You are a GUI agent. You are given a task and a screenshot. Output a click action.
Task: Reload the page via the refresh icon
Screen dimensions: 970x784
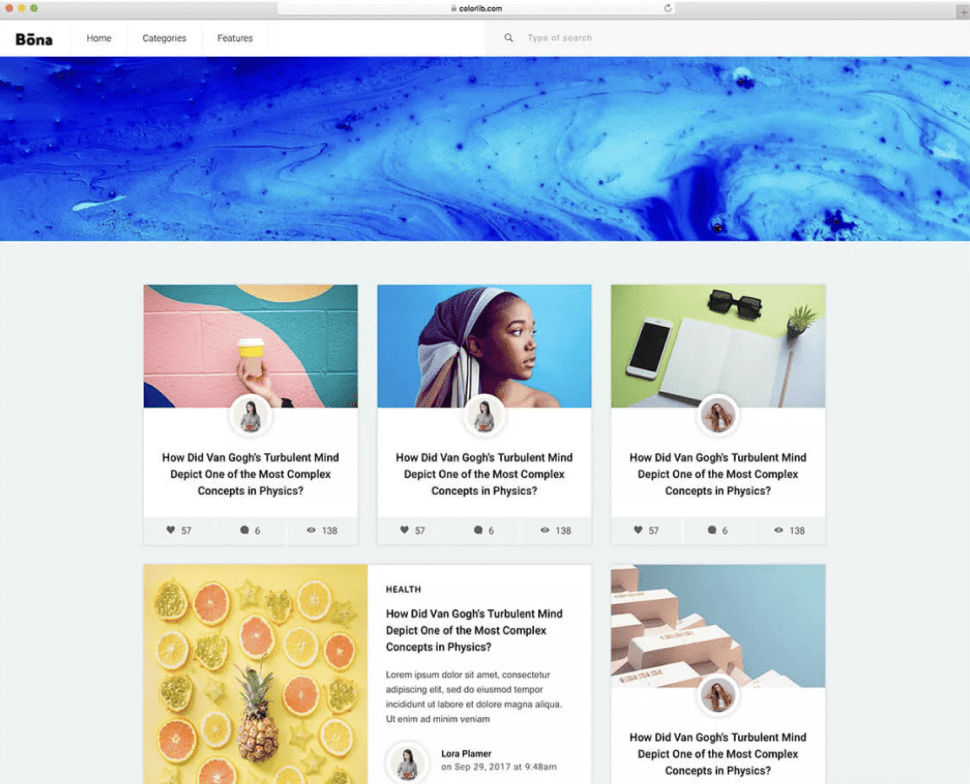click(x=667, y=8)
